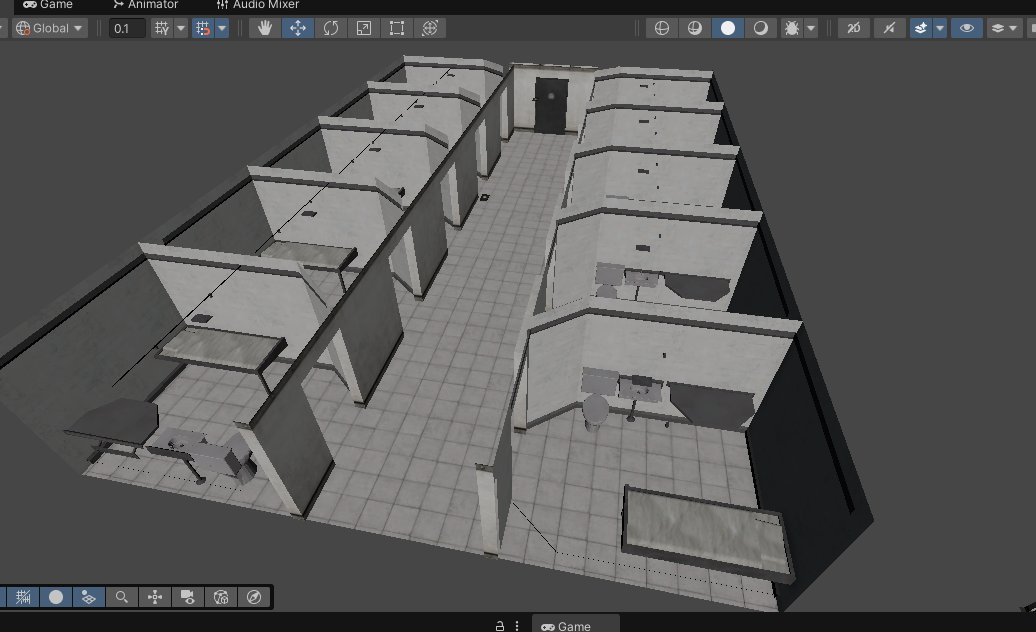Open the Global pivot orientation dropdown
Image resolution: width=1036 pixels, height=632 pixels.
[x=48, y=27]
